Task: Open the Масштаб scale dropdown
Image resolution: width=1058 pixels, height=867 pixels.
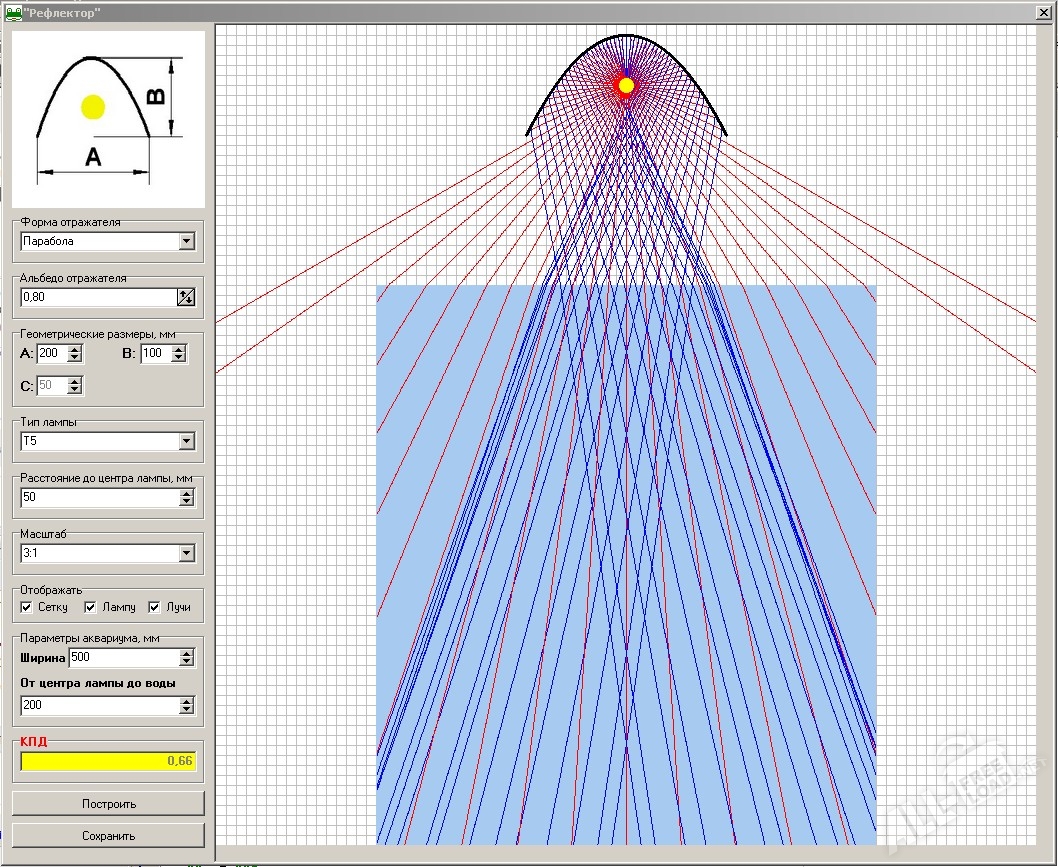Action: (x=186, y=553)
